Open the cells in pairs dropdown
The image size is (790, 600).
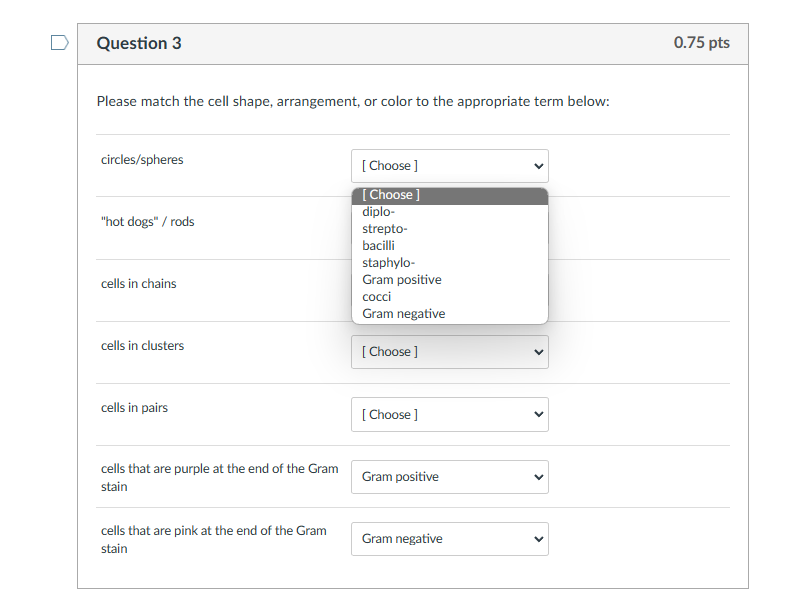coord(449,414)
